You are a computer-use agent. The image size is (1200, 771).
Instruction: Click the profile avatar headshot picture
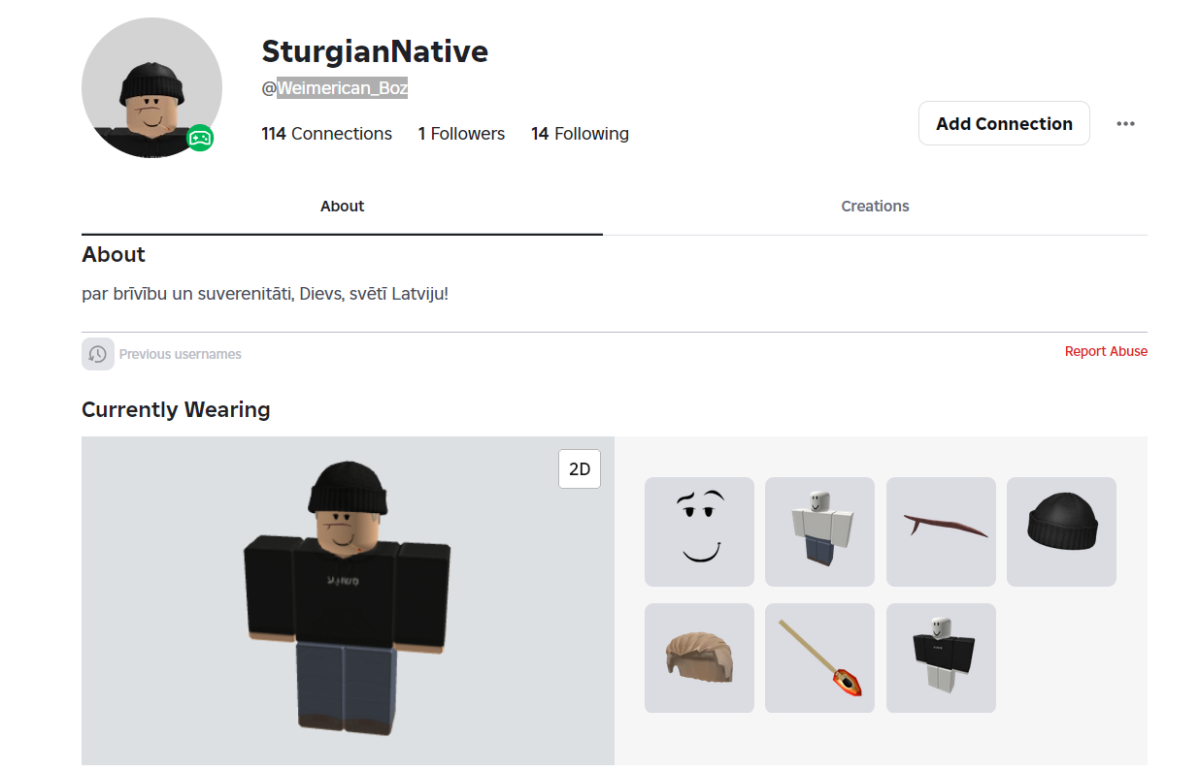(x=152, y=87)
